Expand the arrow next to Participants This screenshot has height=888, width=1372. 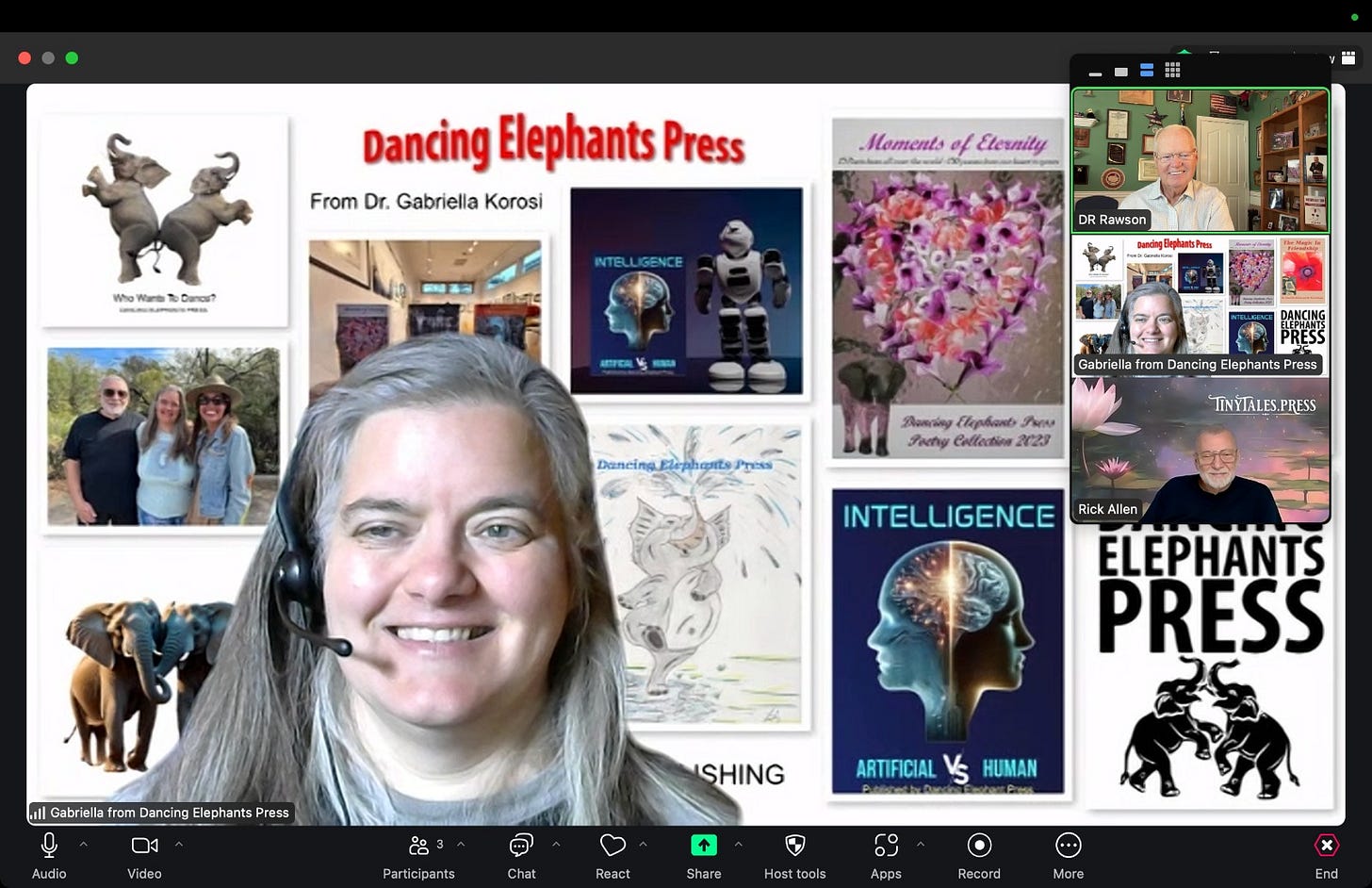pos(461,845)
